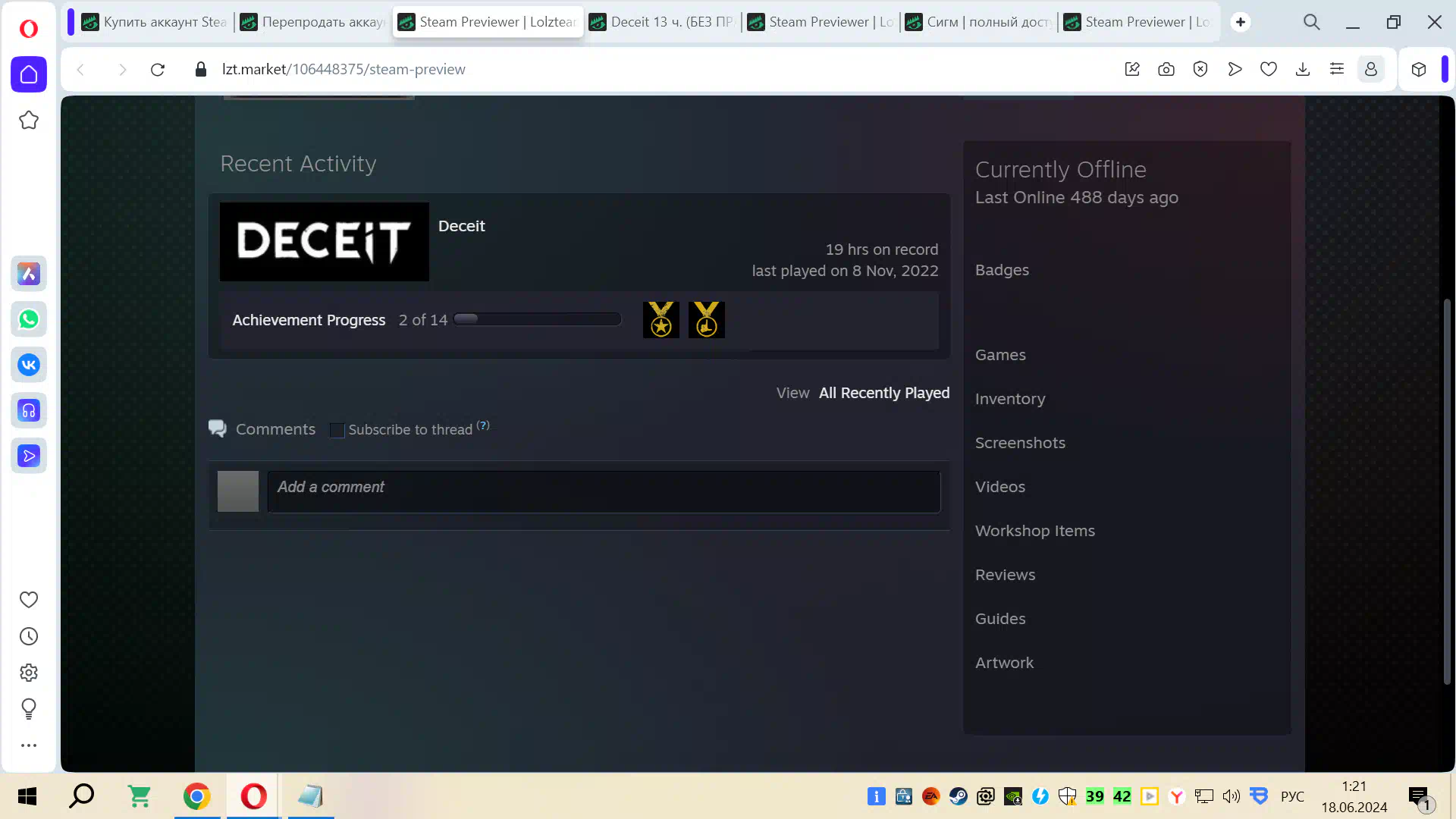
Task: Click the edit/share page icon
Action: [x=1132, y=70]
